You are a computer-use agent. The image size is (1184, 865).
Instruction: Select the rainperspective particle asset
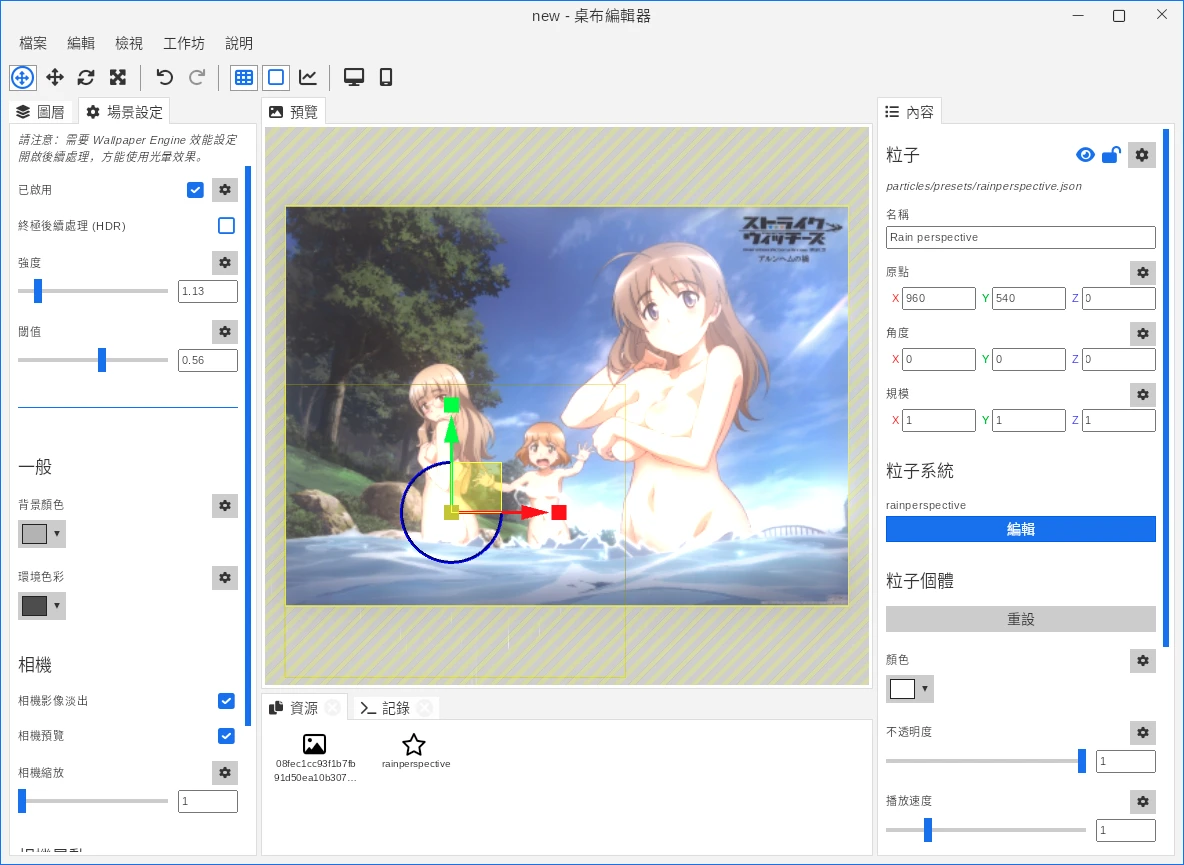tap(415, 751)
